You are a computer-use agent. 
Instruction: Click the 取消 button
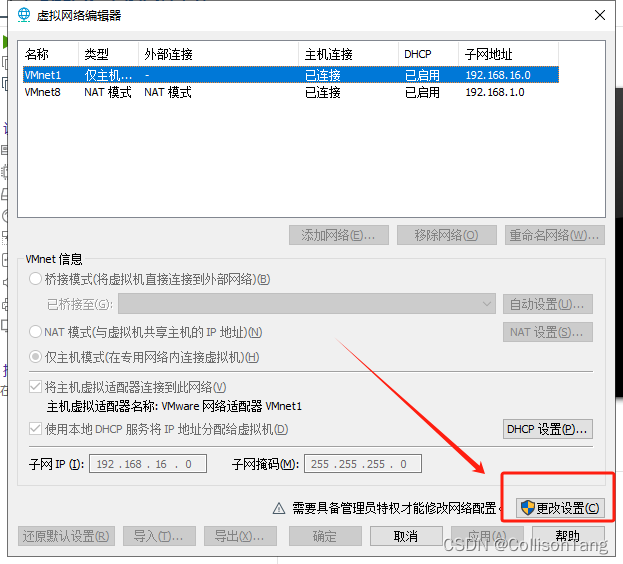point(406,536)
